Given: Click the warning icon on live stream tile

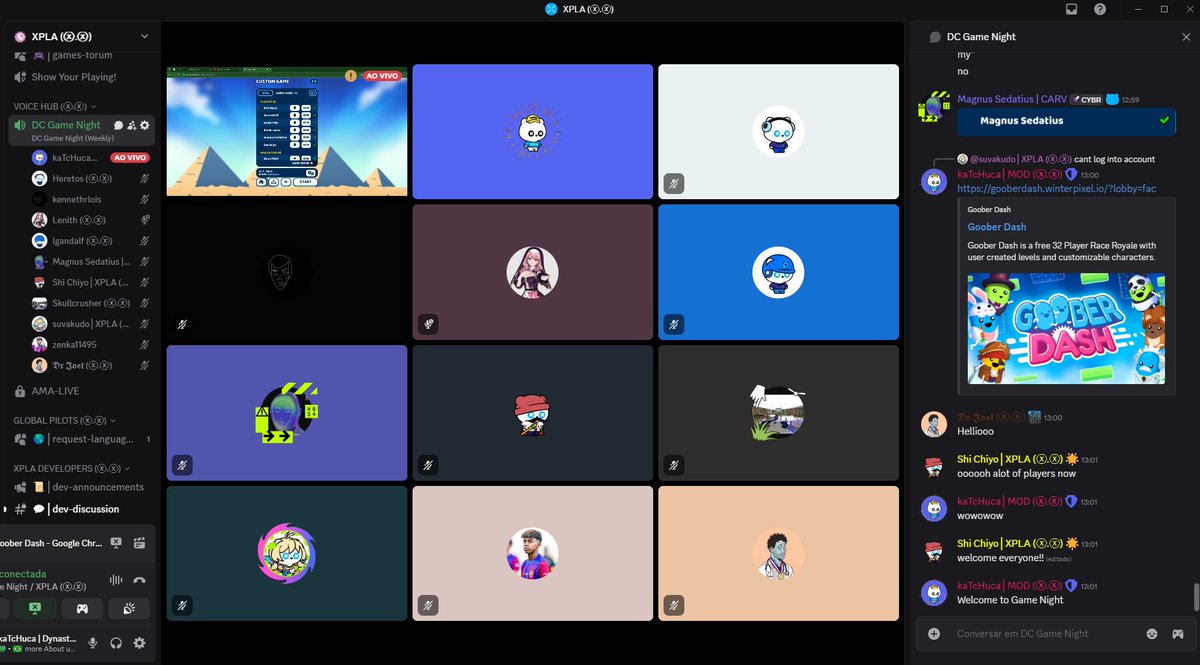Looking at the screenshot, I should (351, 75).
